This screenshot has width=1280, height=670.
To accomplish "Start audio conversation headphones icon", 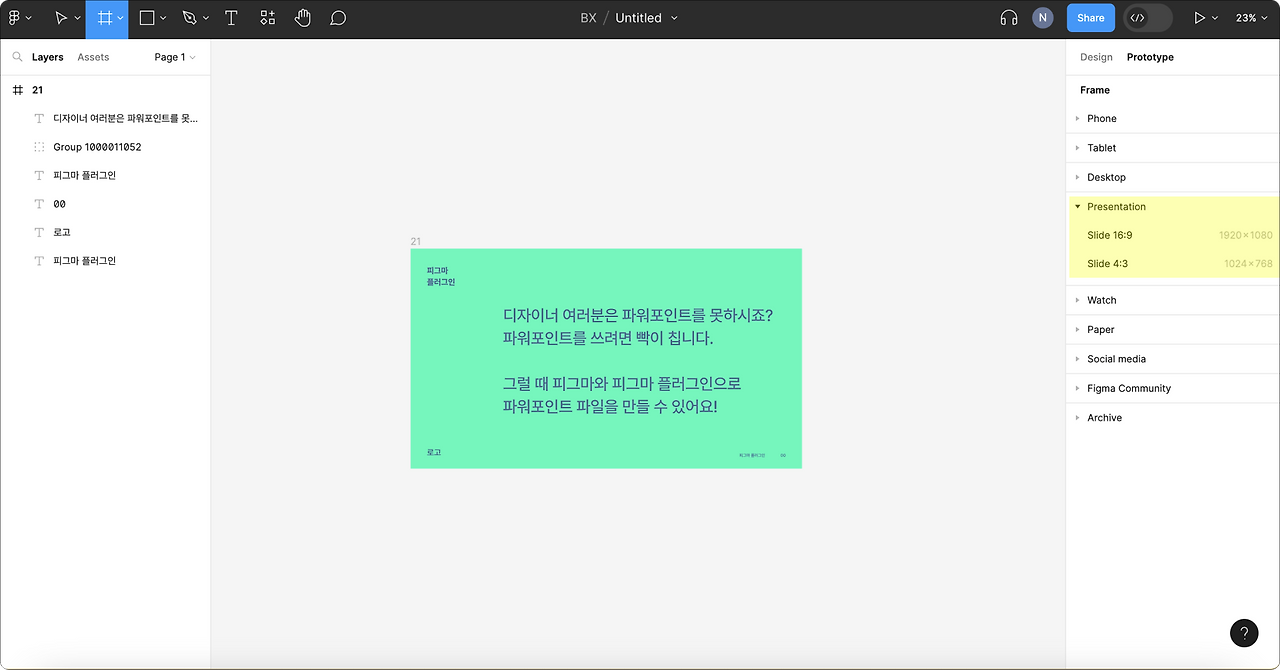I will [x=1009, y=18].
